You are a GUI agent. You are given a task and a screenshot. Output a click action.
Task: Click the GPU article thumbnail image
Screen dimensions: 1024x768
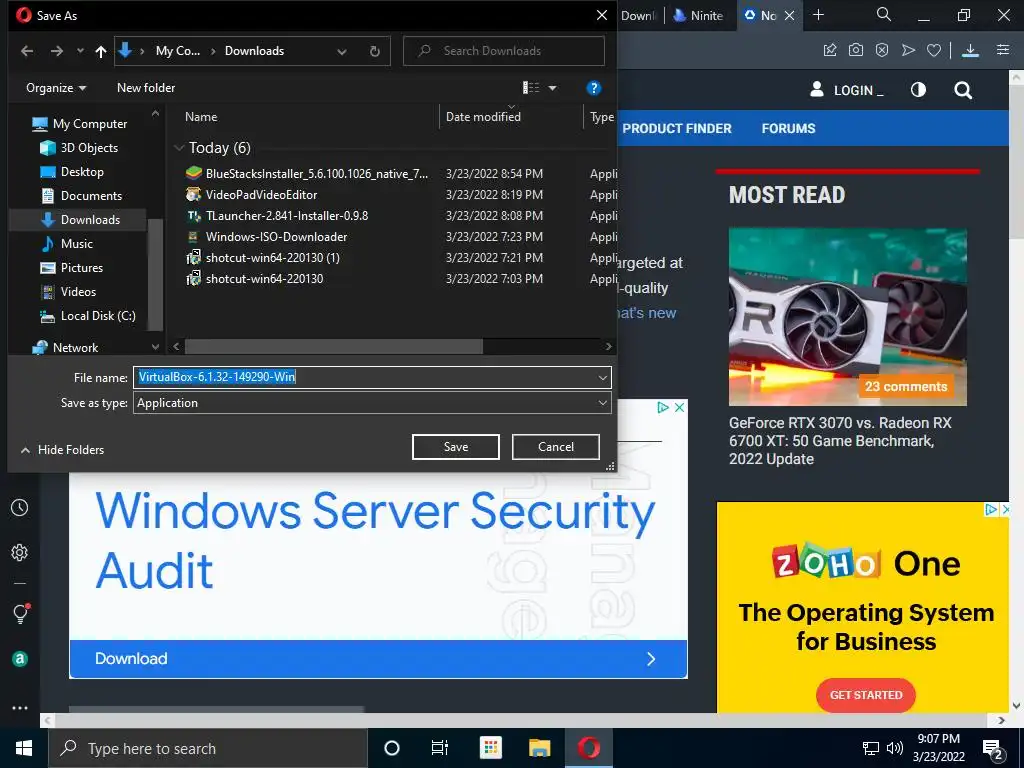click(848, 317)
